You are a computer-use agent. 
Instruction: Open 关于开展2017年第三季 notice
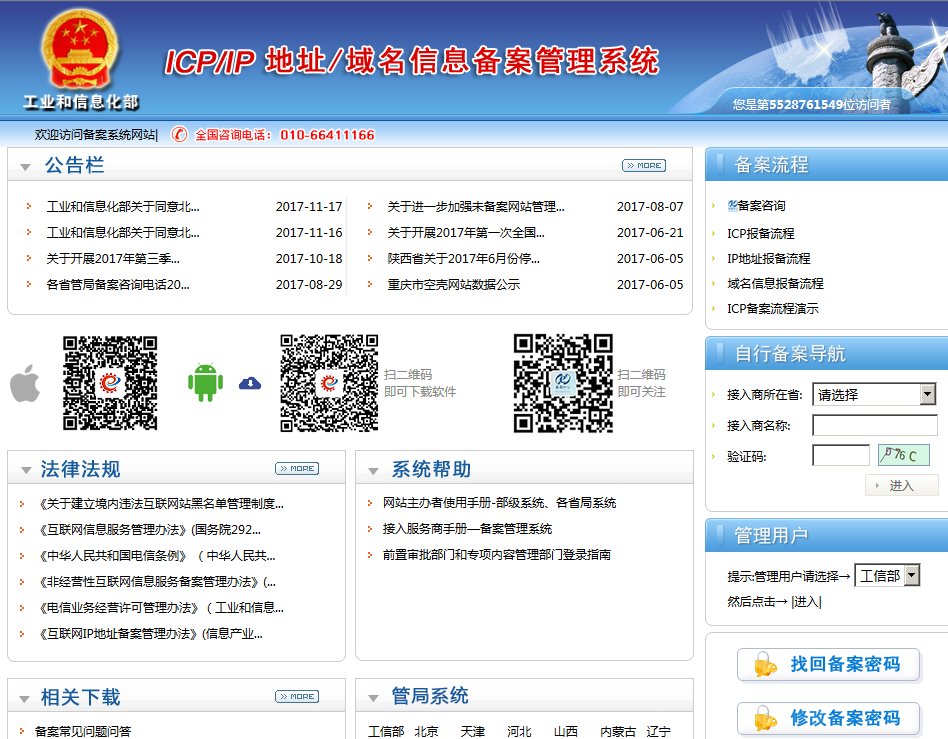coord(113,259)
